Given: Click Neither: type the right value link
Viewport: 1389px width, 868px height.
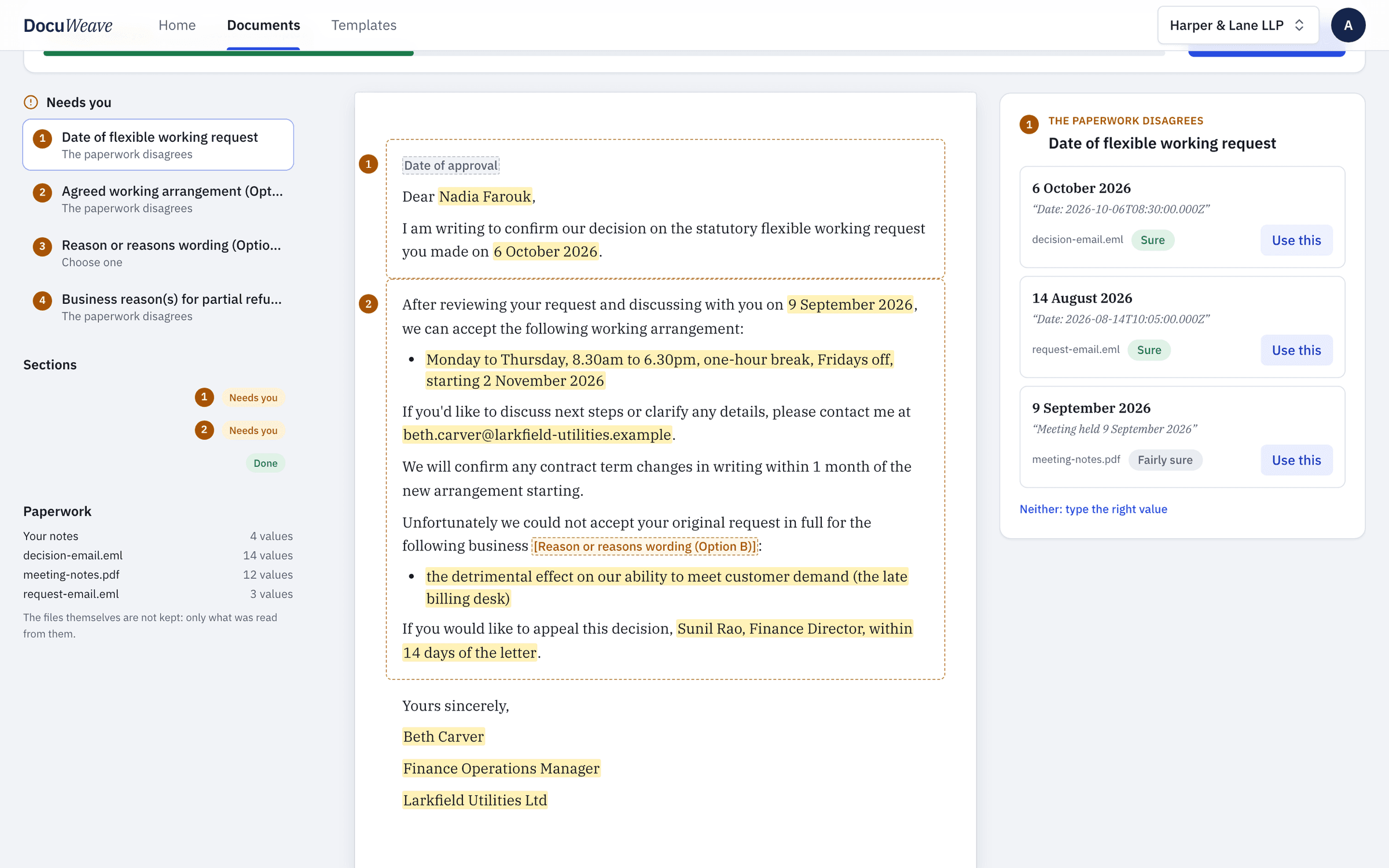Looking at the screenshot, I should [x=1093, y=509].
